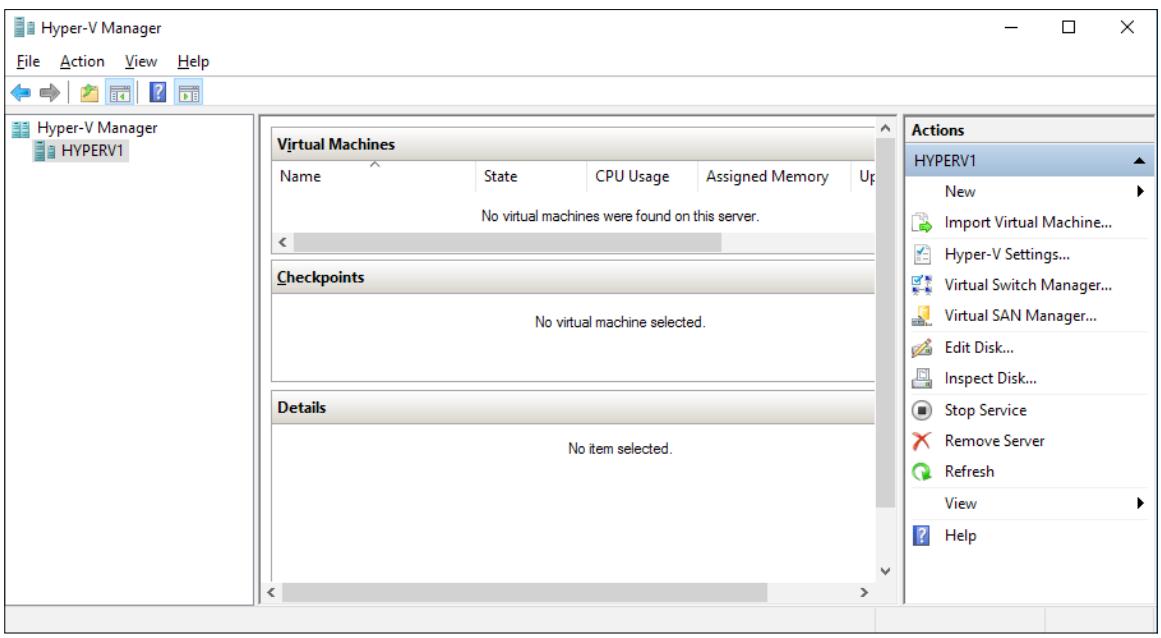Click the Details section header
1161x638 pixels.
pyautogui.click(x=573, y=408)
